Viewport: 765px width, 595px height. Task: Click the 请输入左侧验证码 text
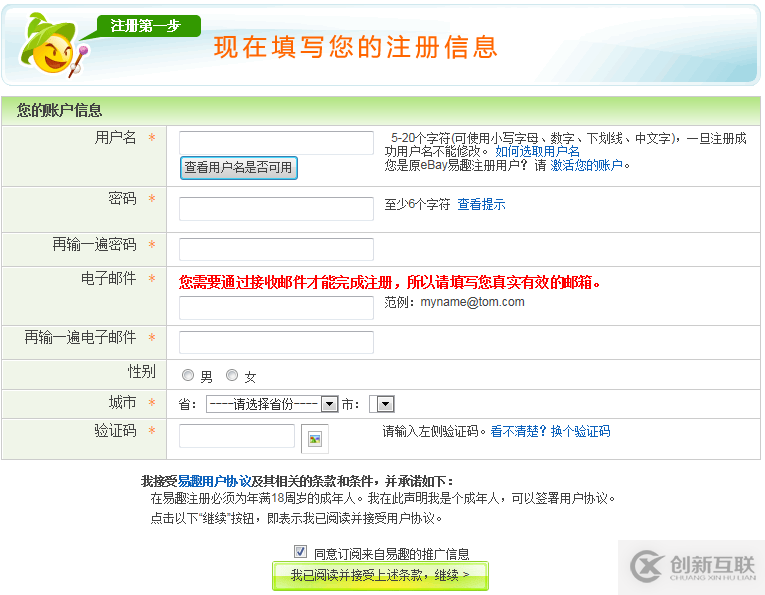pyautogui.click(x=433, y=431)
